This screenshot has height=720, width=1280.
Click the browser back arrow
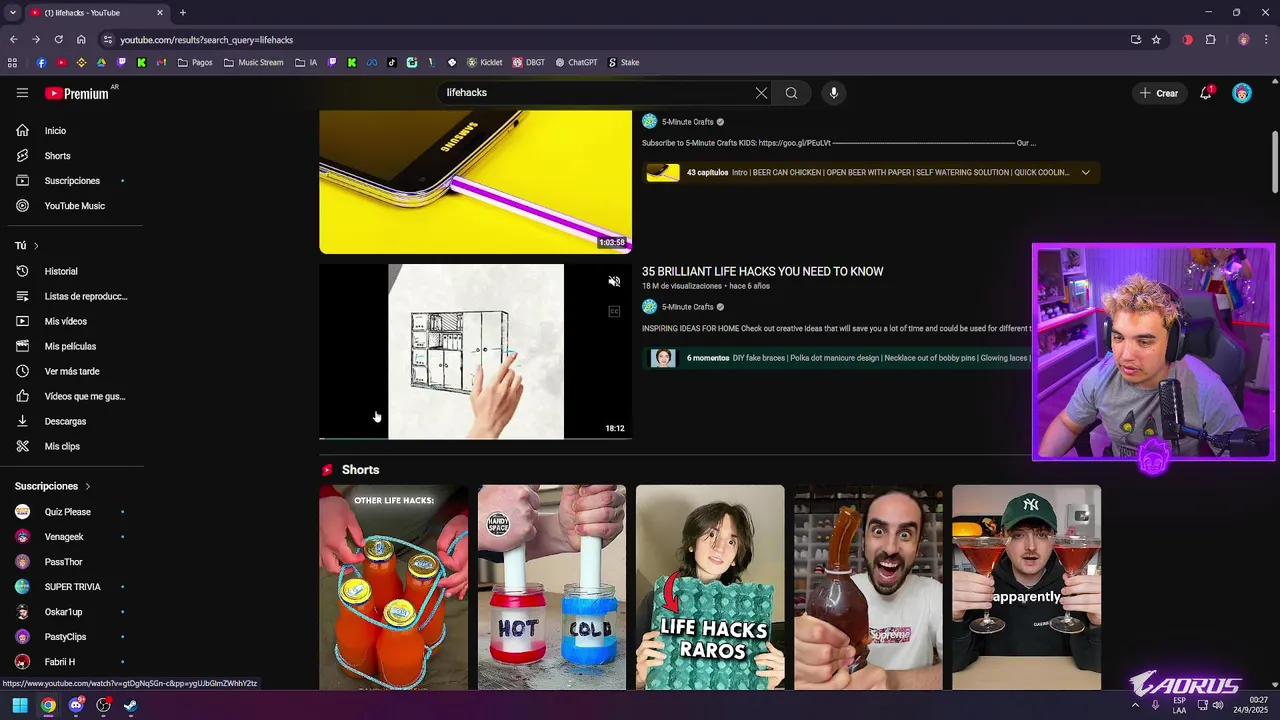pyautogui.click(x=13, y=40)
